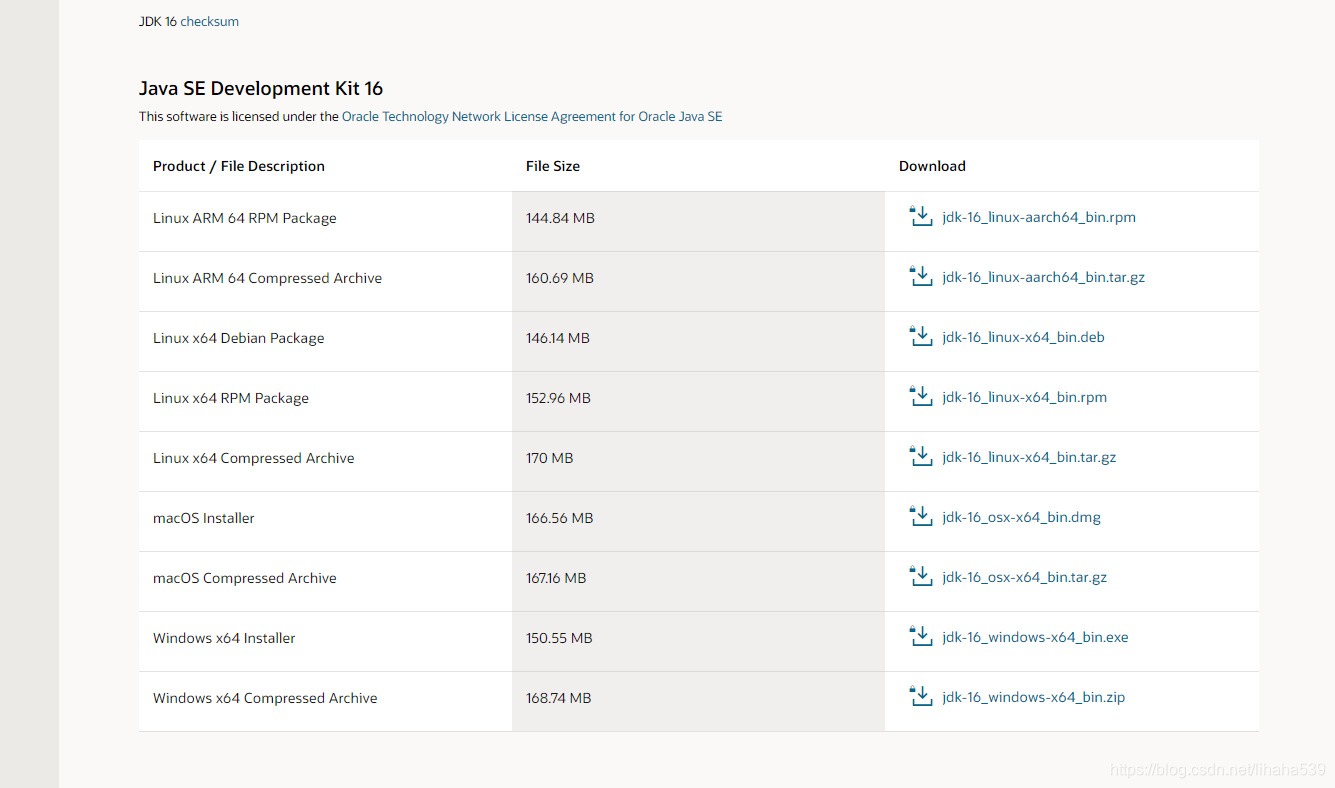Click download icon for jdk-16_windows-x64_bin.zip
Image resolution: width=1335 pixels, height=788 pixels.
point(921,696)
